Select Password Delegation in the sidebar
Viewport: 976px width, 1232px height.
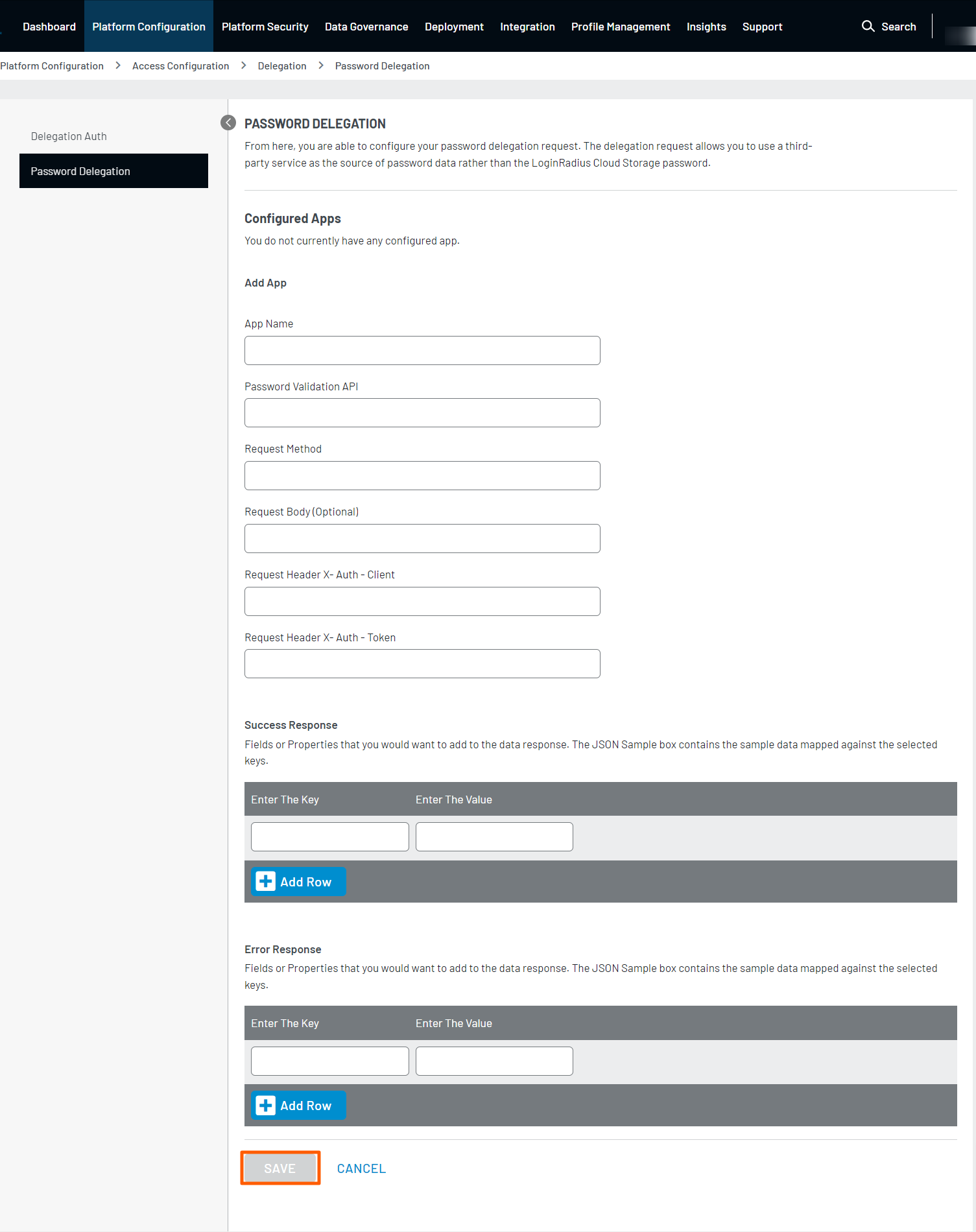click(x=80, y=171)
